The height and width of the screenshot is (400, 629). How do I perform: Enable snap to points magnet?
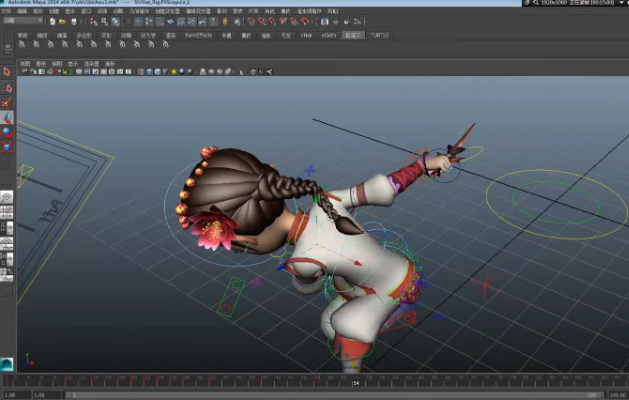pos(273,22)
